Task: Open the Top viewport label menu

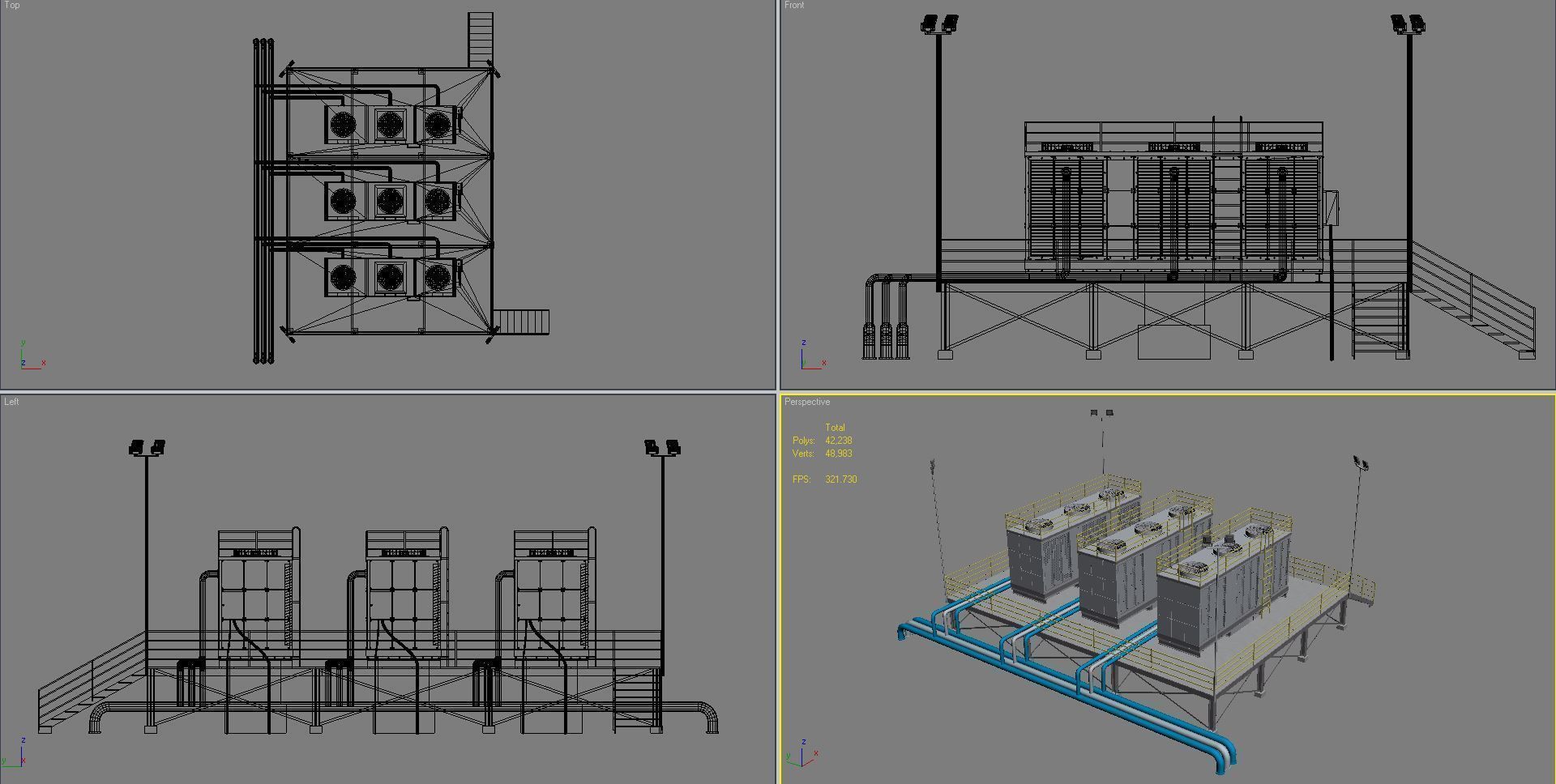Action: [x=11, y=5]
